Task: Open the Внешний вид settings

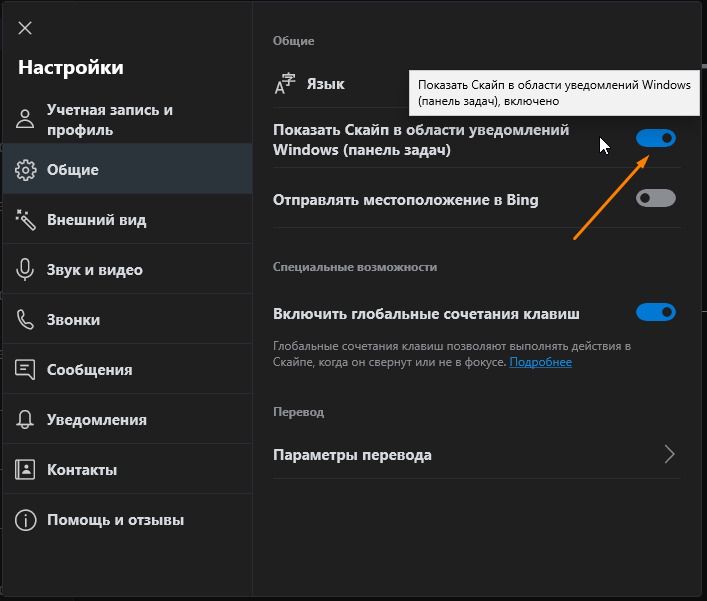Action: click(x=128, y=219)
